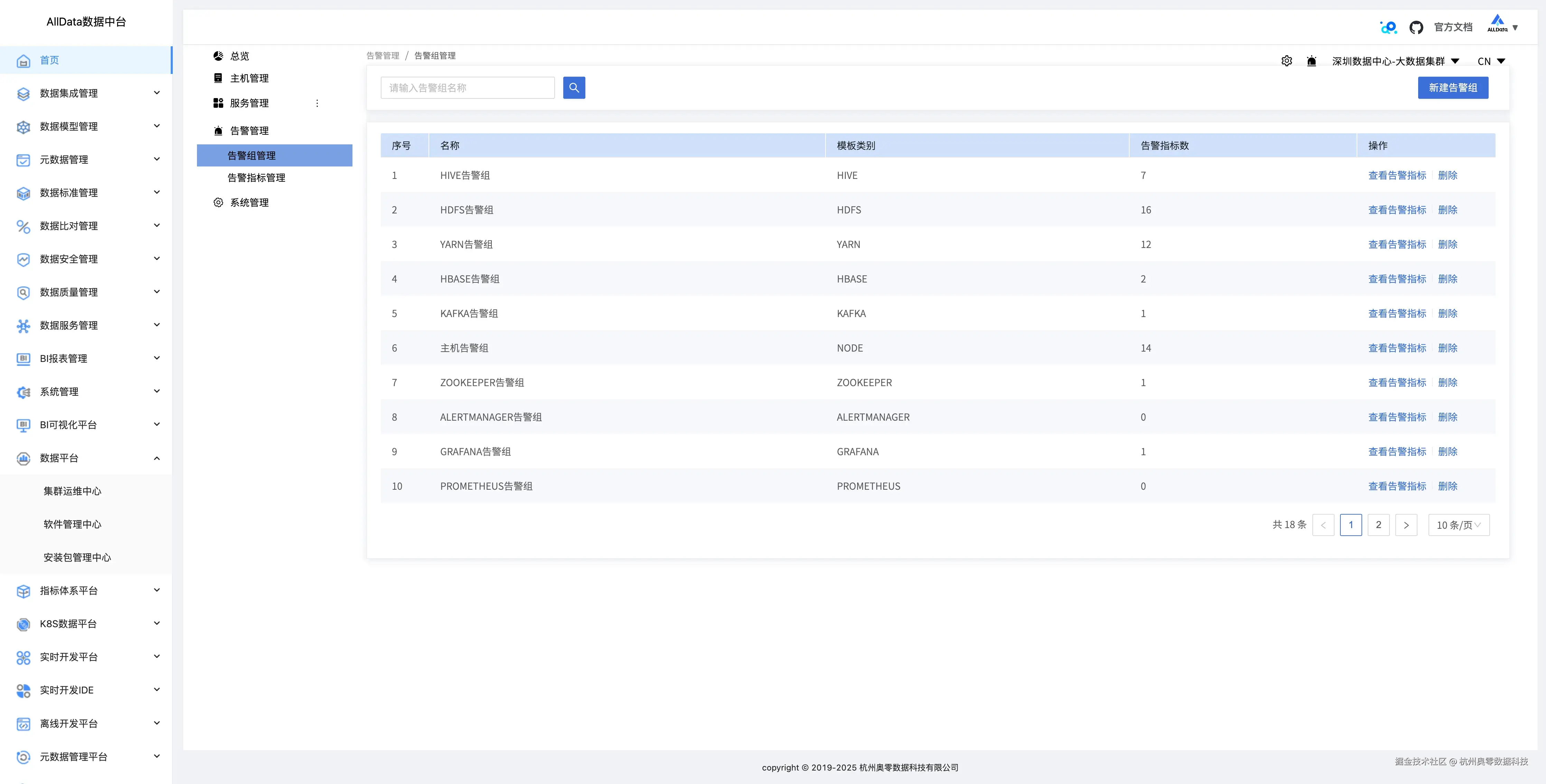Click the magnifier search button
The height and width of the screenshot is (784, 1546).
tap(574, 88)
